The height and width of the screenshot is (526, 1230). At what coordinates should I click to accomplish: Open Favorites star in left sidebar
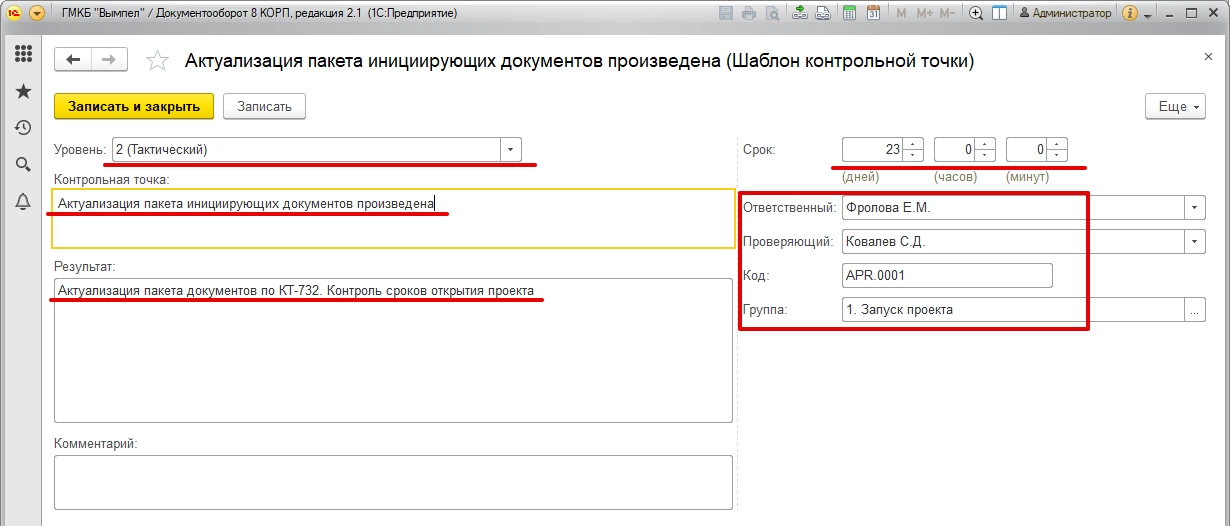pos(22,91)
